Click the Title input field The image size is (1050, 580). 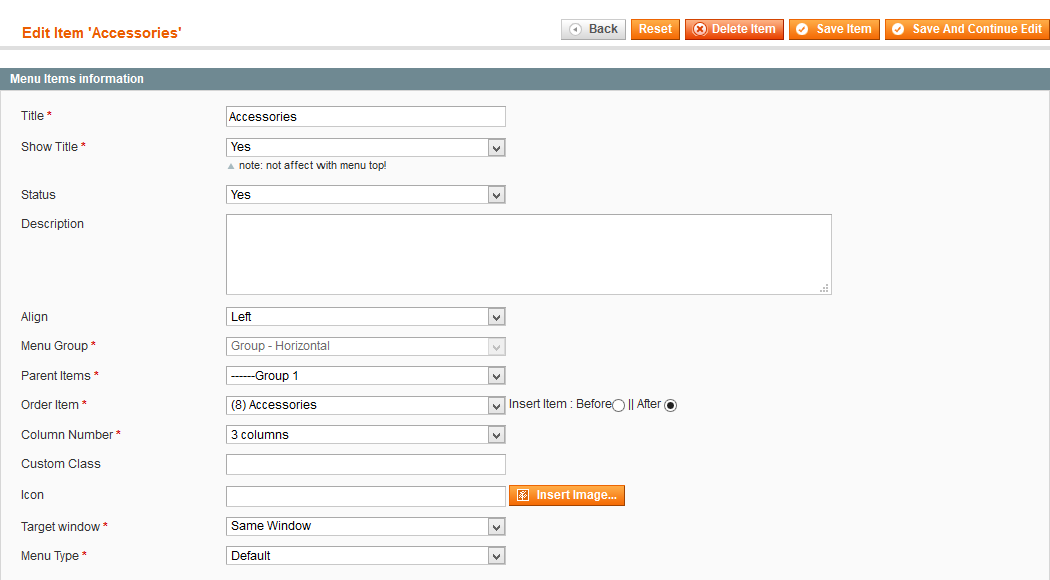366,117
